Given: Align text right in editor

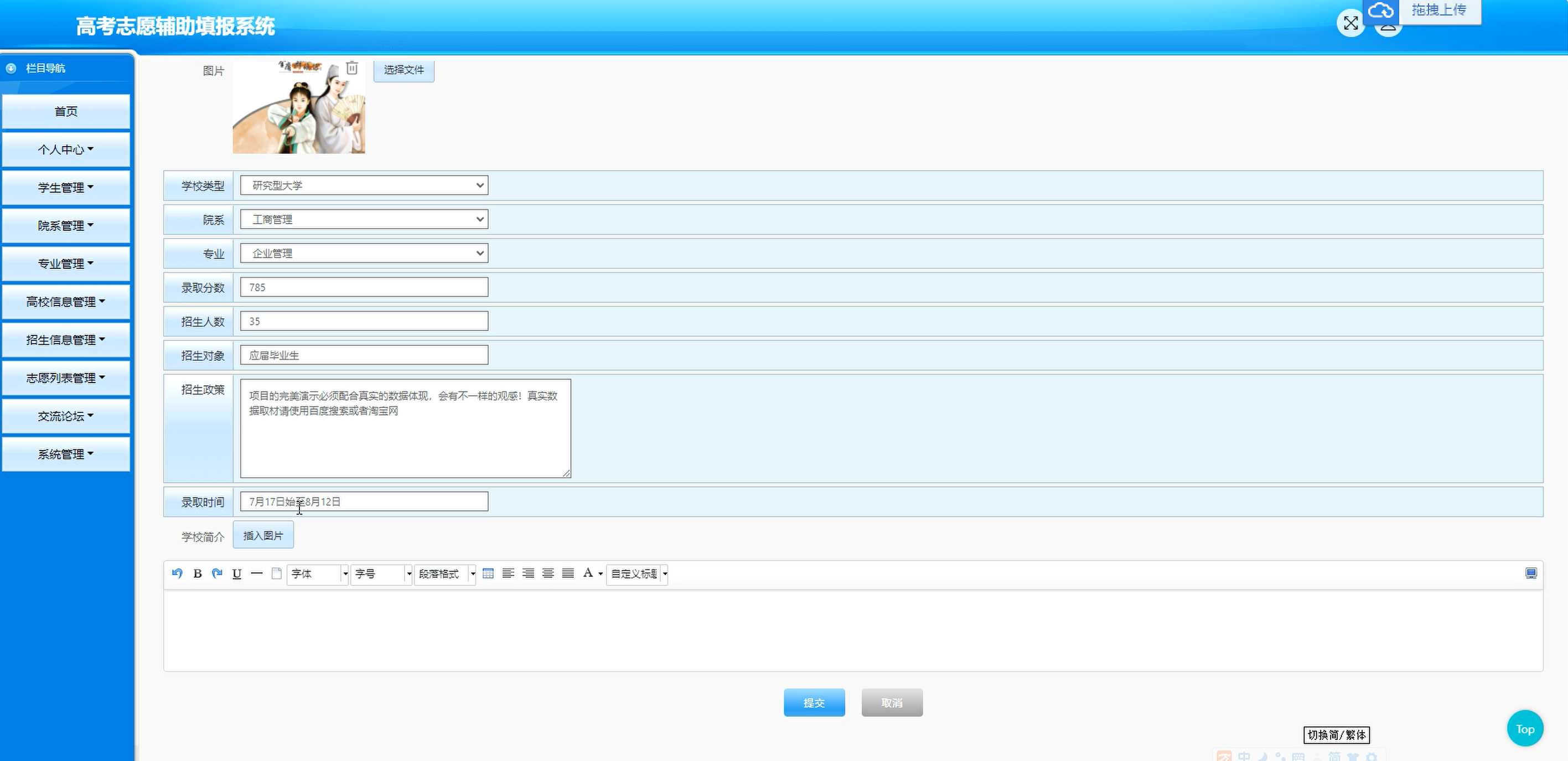Looking at the screenshot, I should pos(529,573).
